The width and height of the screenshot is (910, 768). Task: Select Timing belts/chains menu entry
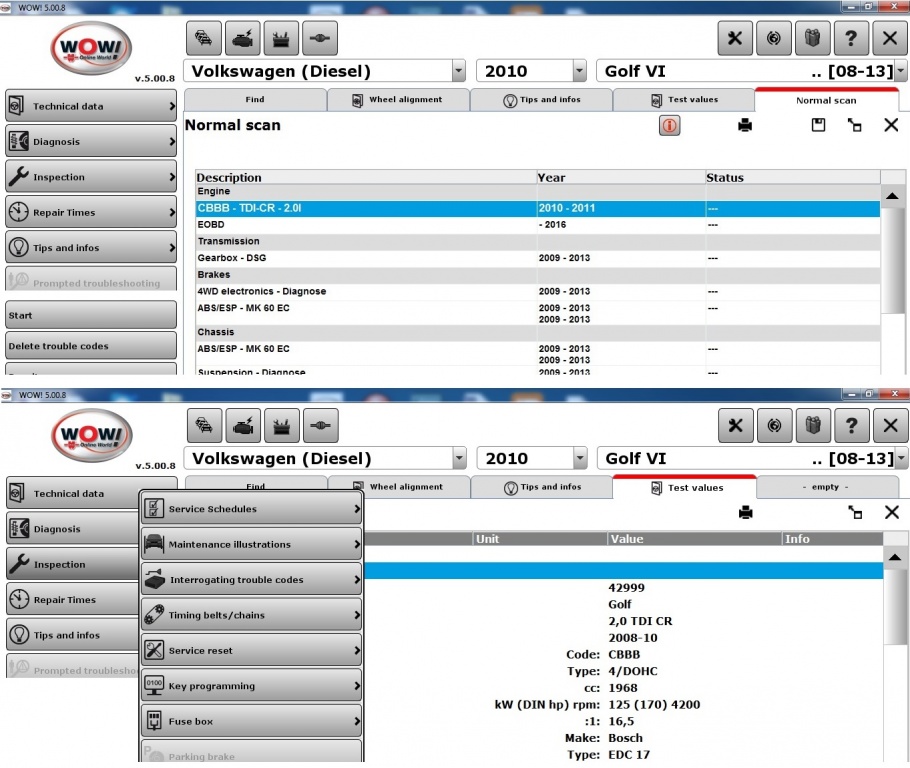click(x=251, y=615)
